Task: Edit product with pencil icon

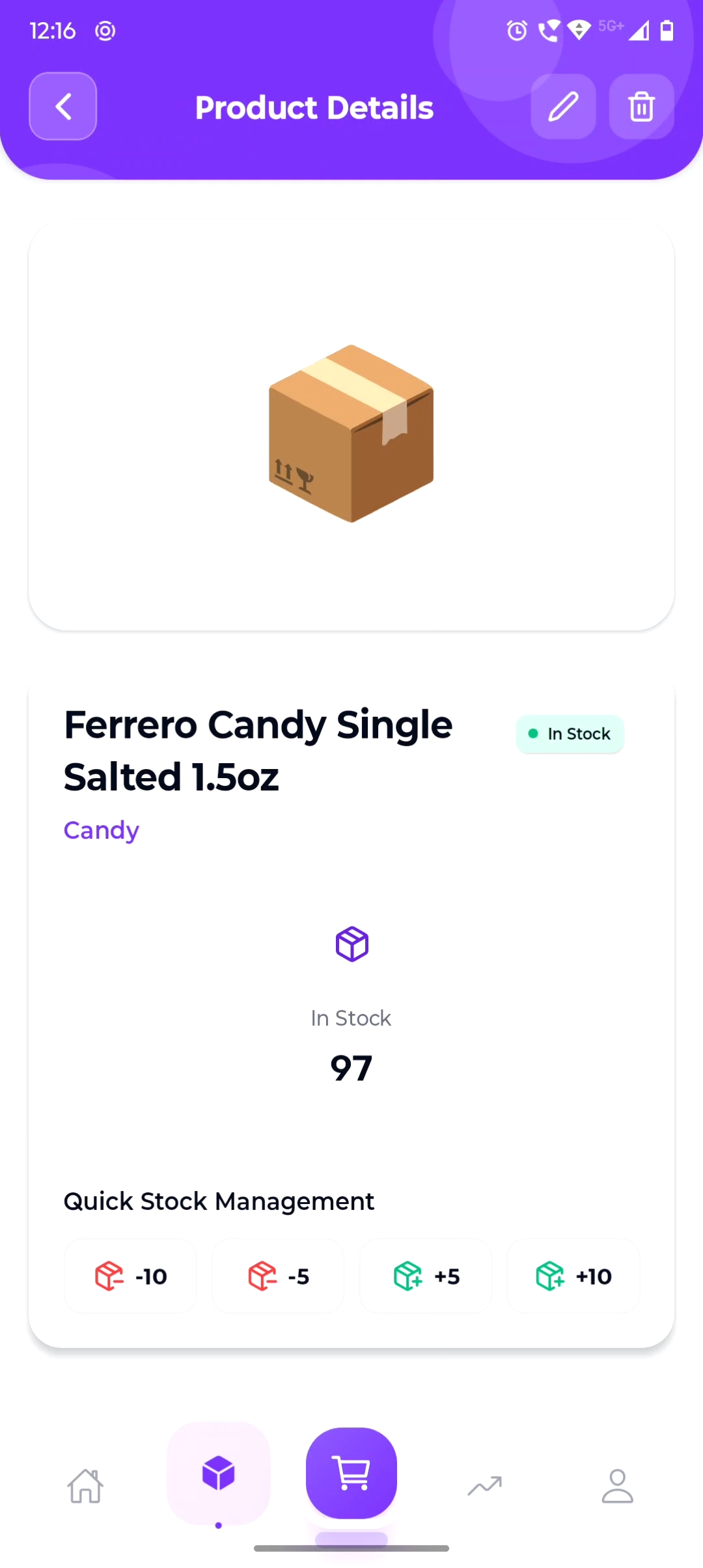Action: point(563,106)
